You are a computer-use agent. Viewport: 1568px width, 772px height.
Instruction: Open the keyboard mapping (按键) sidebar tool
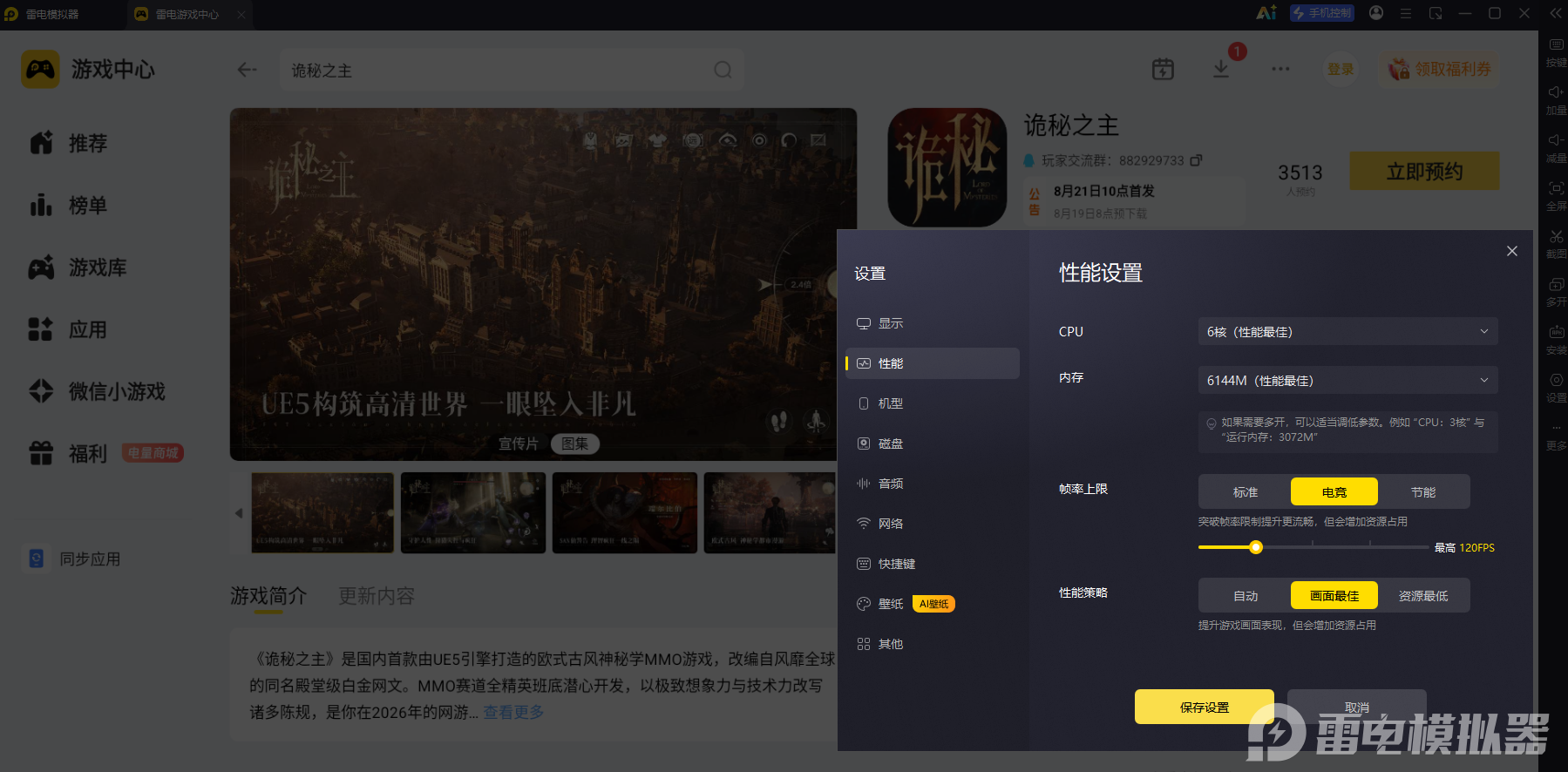click(x=1556, y=51)
